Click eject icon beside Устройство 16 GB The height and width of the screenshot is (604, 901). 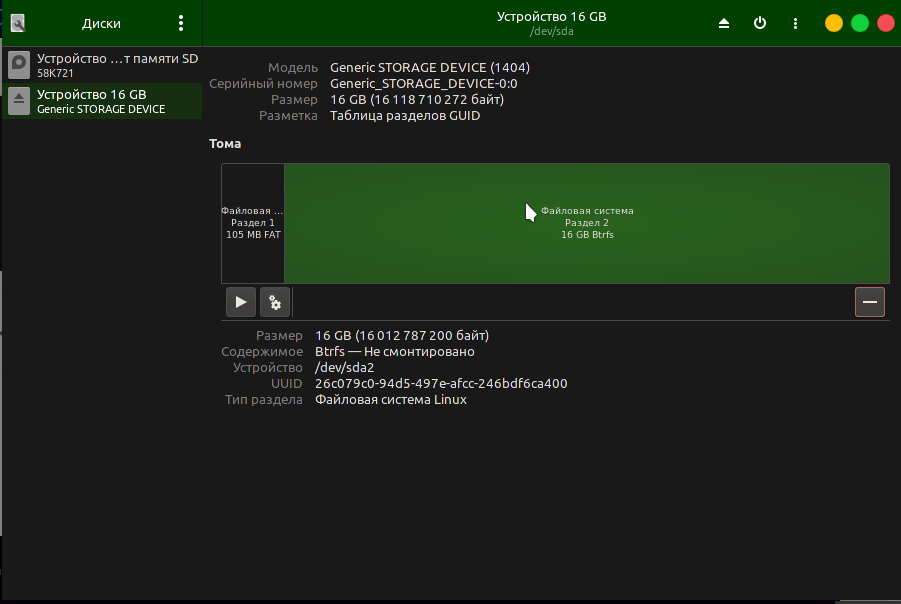pos(19,101)
